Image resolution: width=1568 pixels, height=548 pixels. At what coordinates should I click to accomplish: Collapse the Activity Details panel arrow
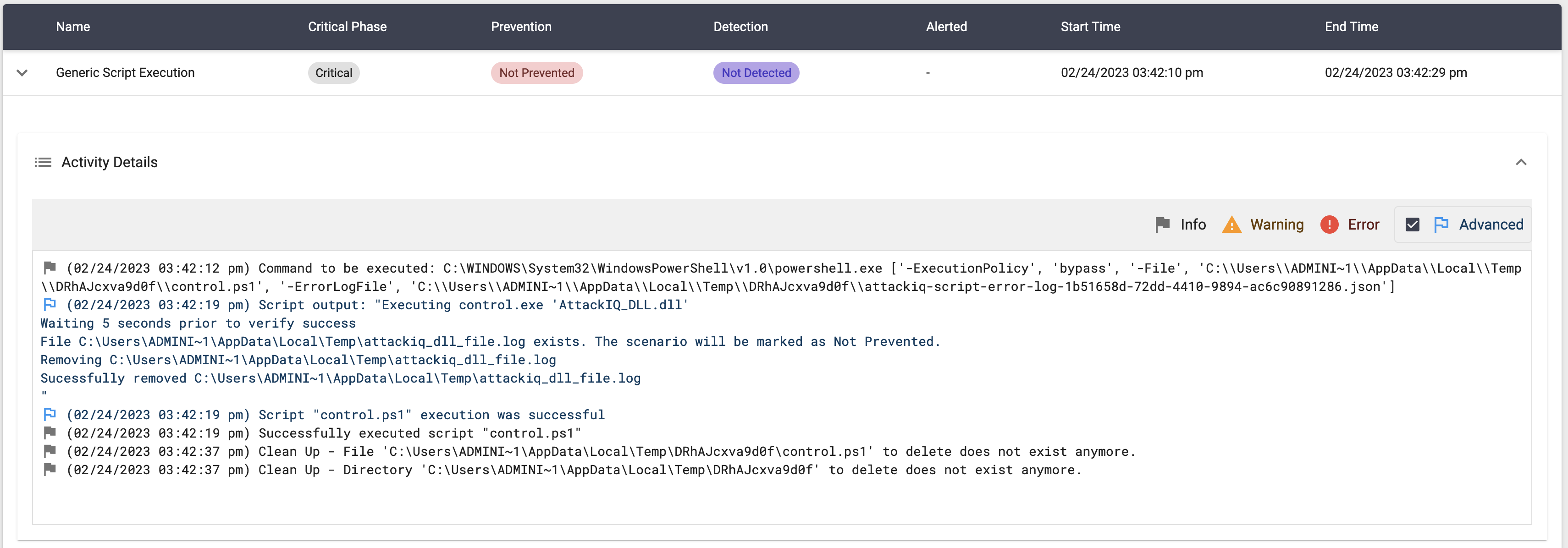[x=1520, y=162]
